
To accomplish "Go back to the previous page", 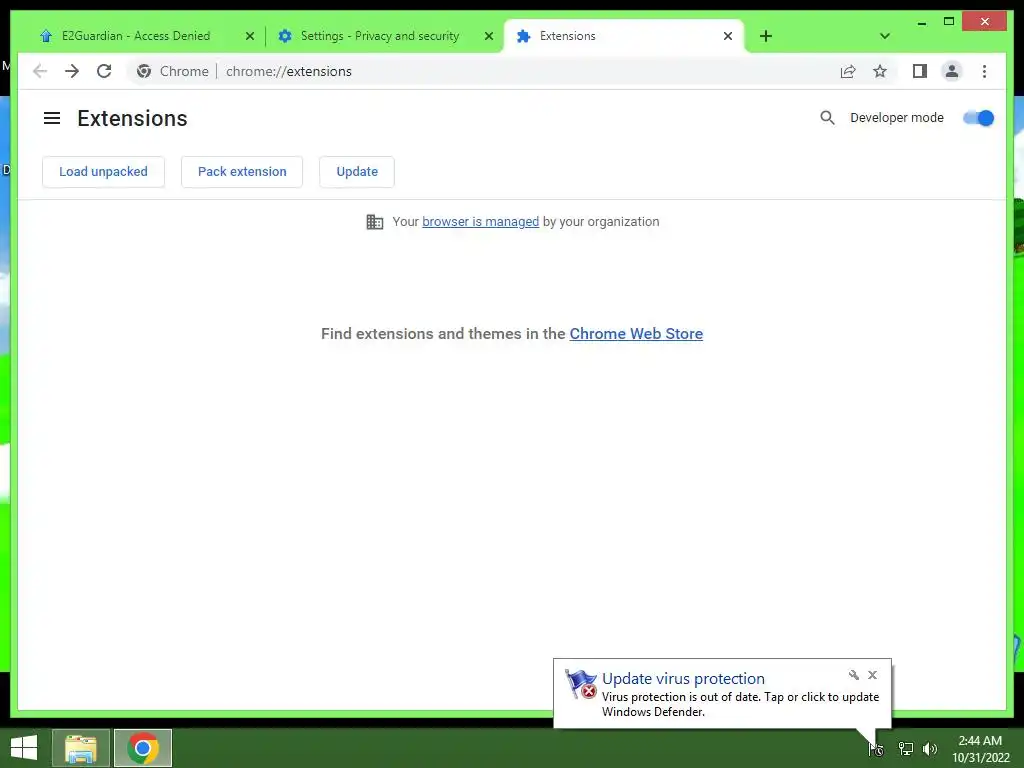I will click(40, 71).
